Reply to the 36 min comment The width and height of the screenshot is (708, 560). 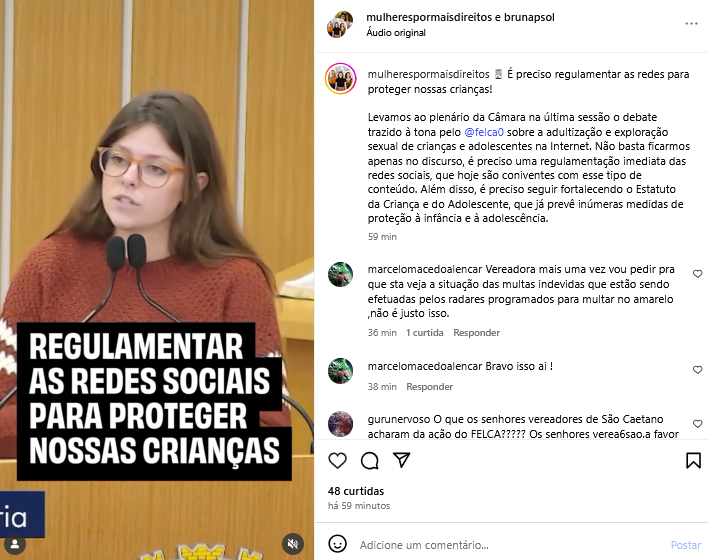pyautogui.click(x=476, y=333)
